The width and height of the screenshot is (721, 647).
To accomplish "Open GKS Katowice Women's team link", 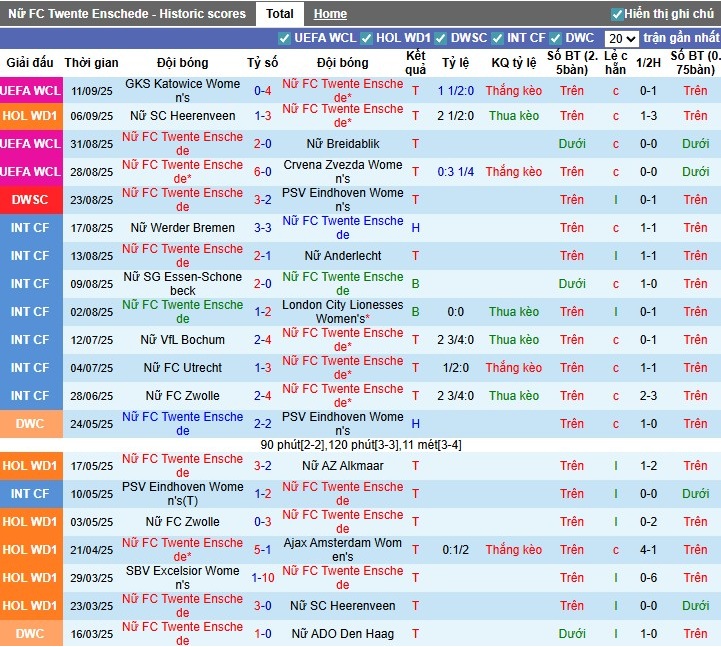I will coord(182,91).
